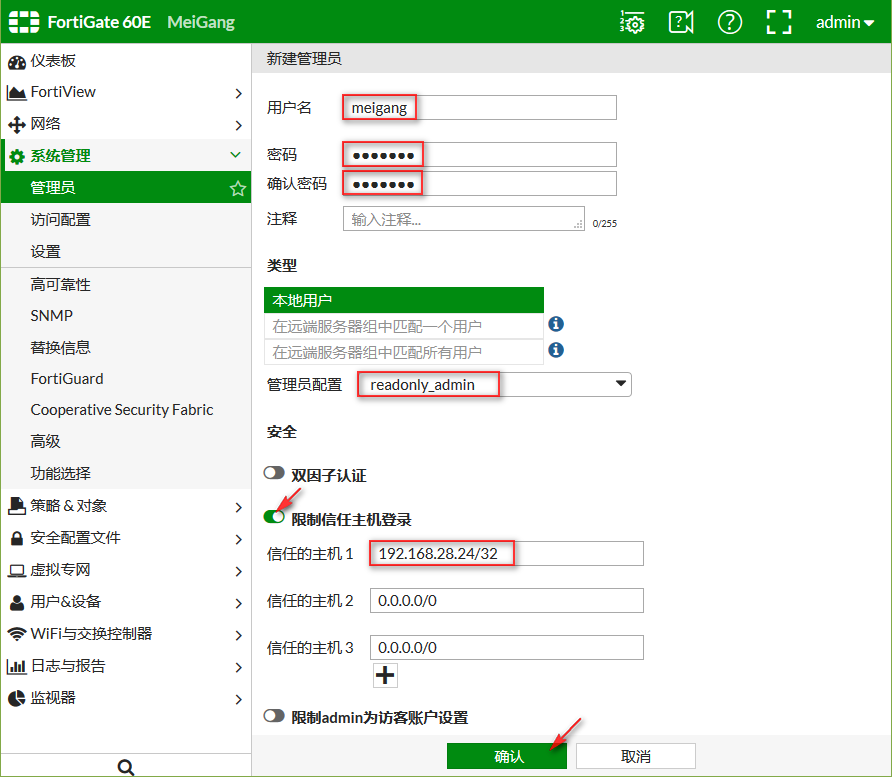Click the WiFi controller icon
The height and width of the screenshot is (777, 892).
pos(17,634)
